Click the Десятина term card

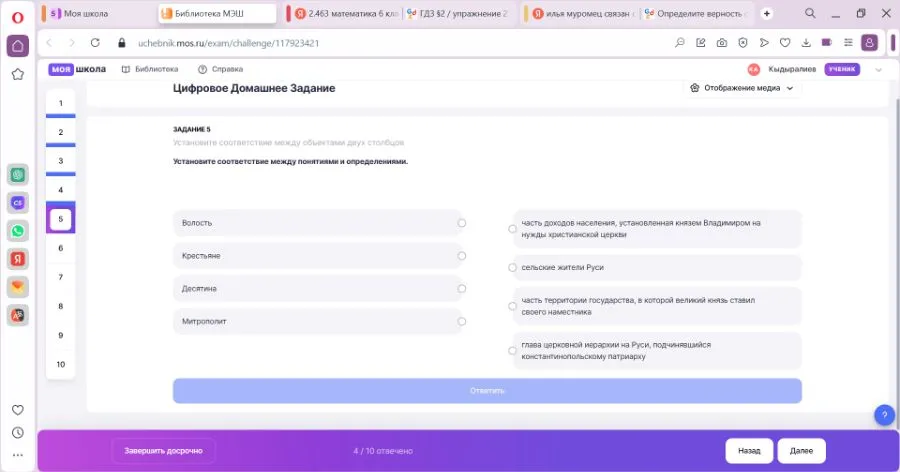[318, 289]
